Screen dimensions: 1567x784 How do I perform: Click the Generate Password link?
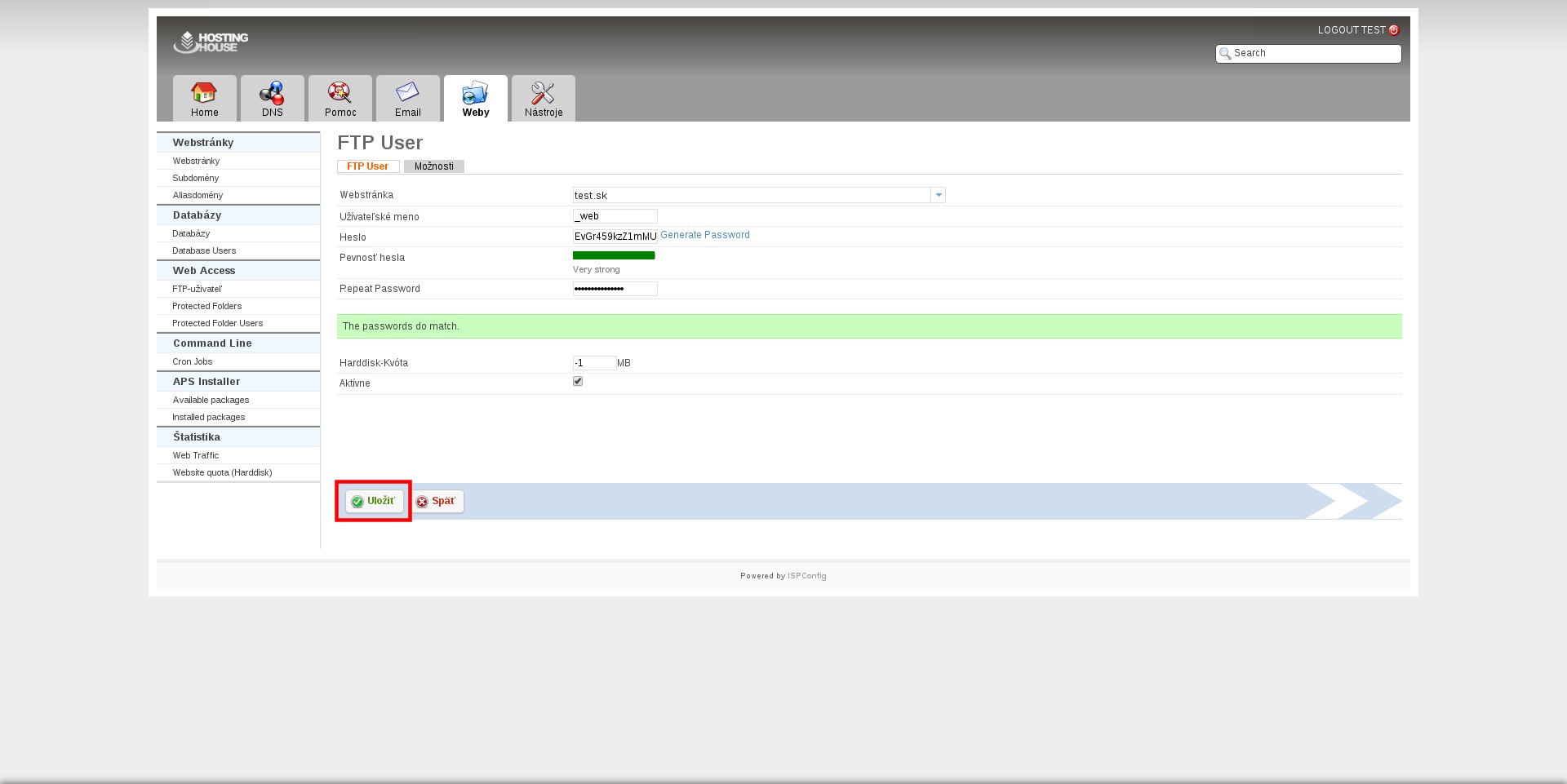[x=704, y=235]
